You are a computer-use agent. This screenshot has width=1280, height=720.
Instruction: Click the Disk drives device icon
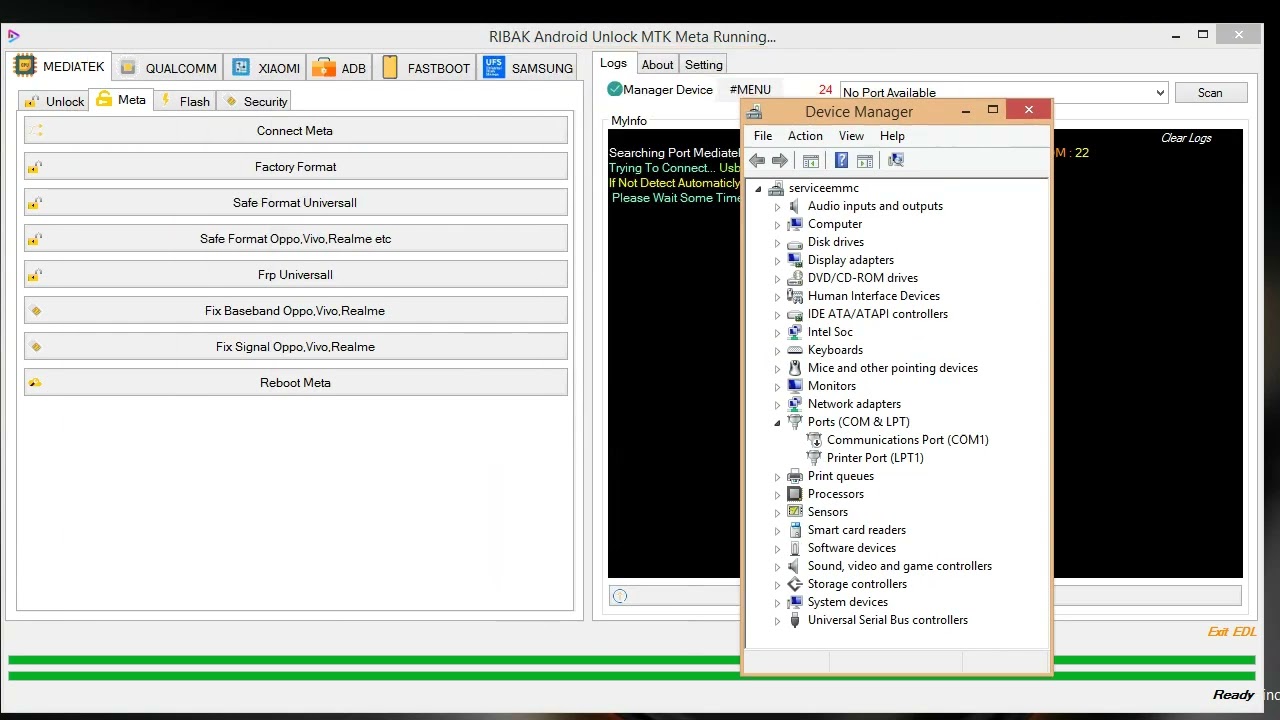(795, 242)
